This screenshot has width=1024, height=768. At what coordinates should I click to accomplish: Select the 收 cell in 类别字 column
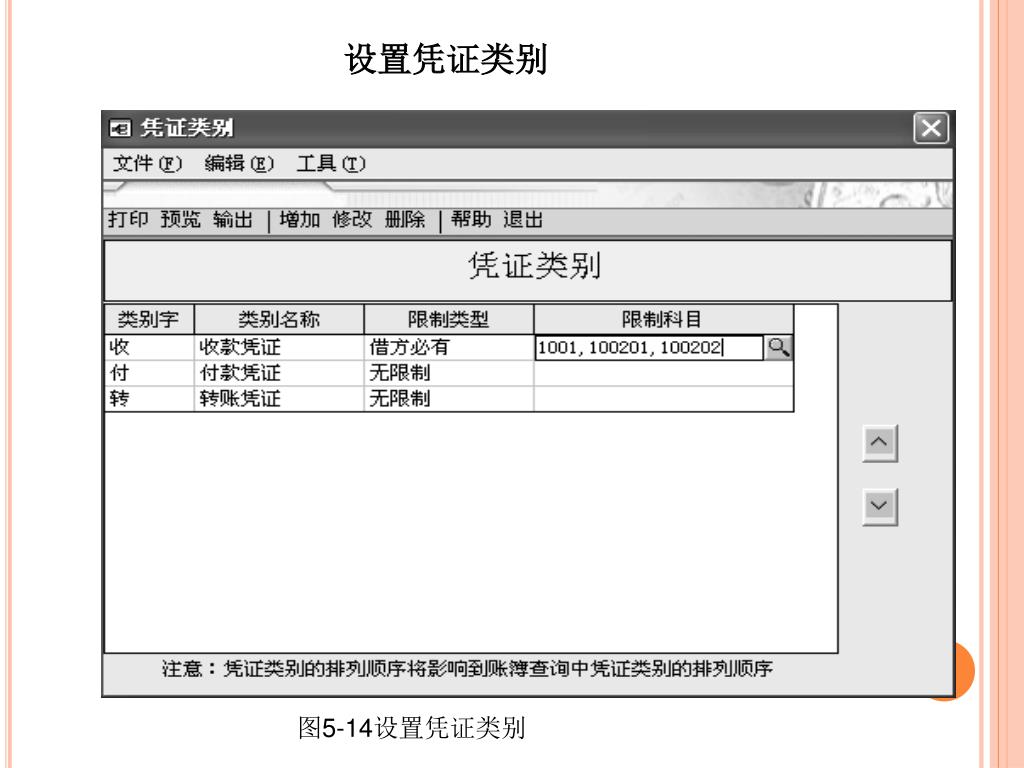[149, 347]
